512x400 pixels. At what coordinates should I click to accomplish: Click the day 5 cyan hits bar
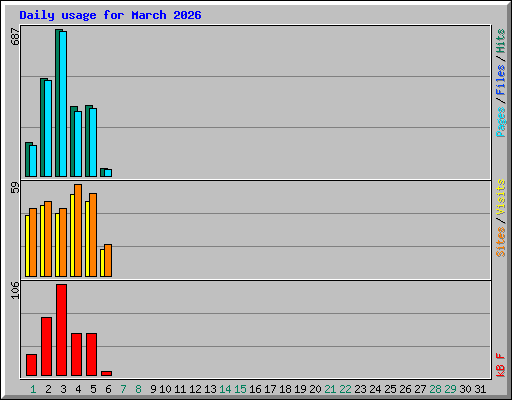[x=93, y=142]
